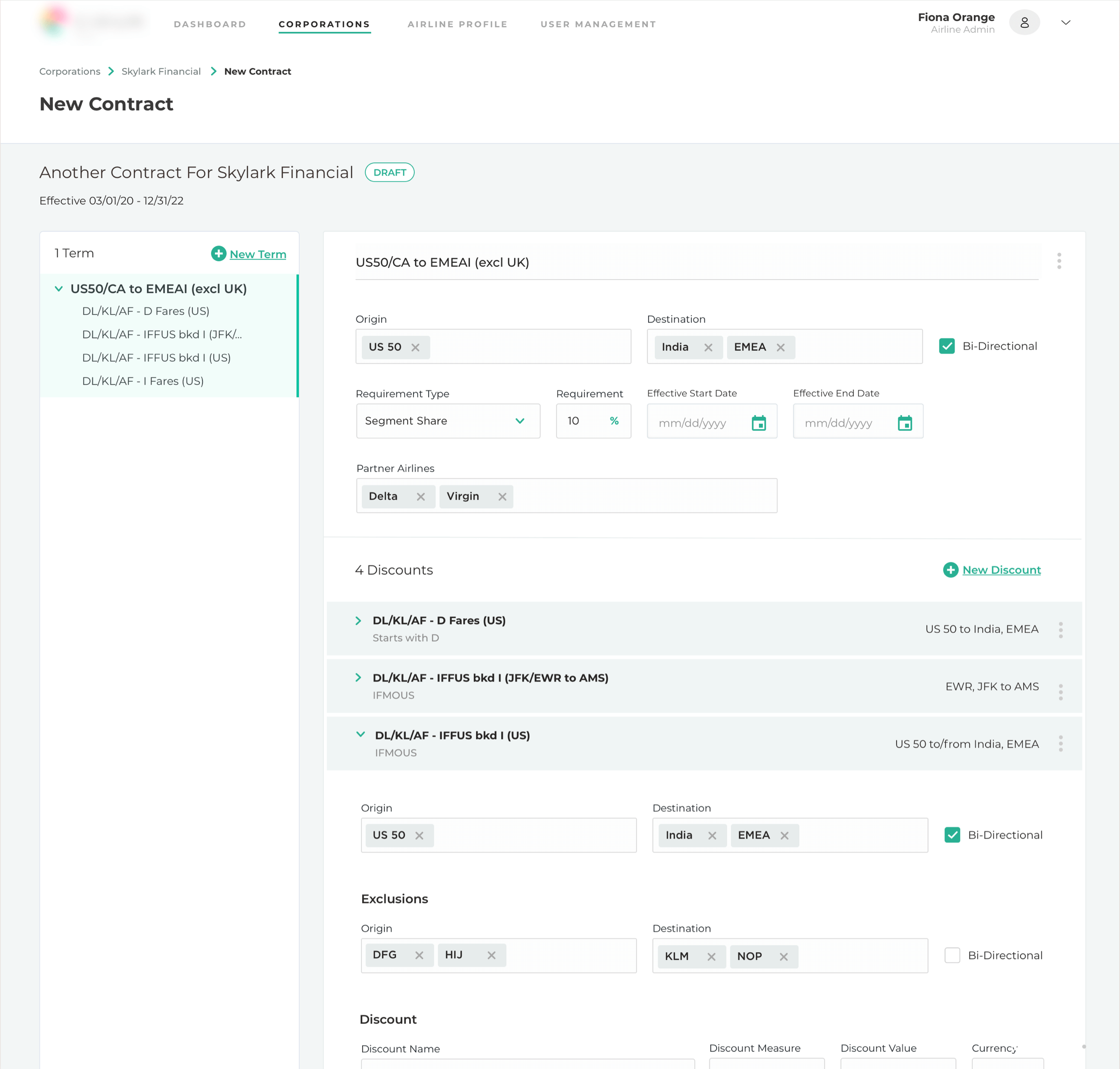This screenshot has width=1120, height=1069.
Task: Collapse the DL/KL/AF - IFFUS bkd I discount
Action: point(360,734)
